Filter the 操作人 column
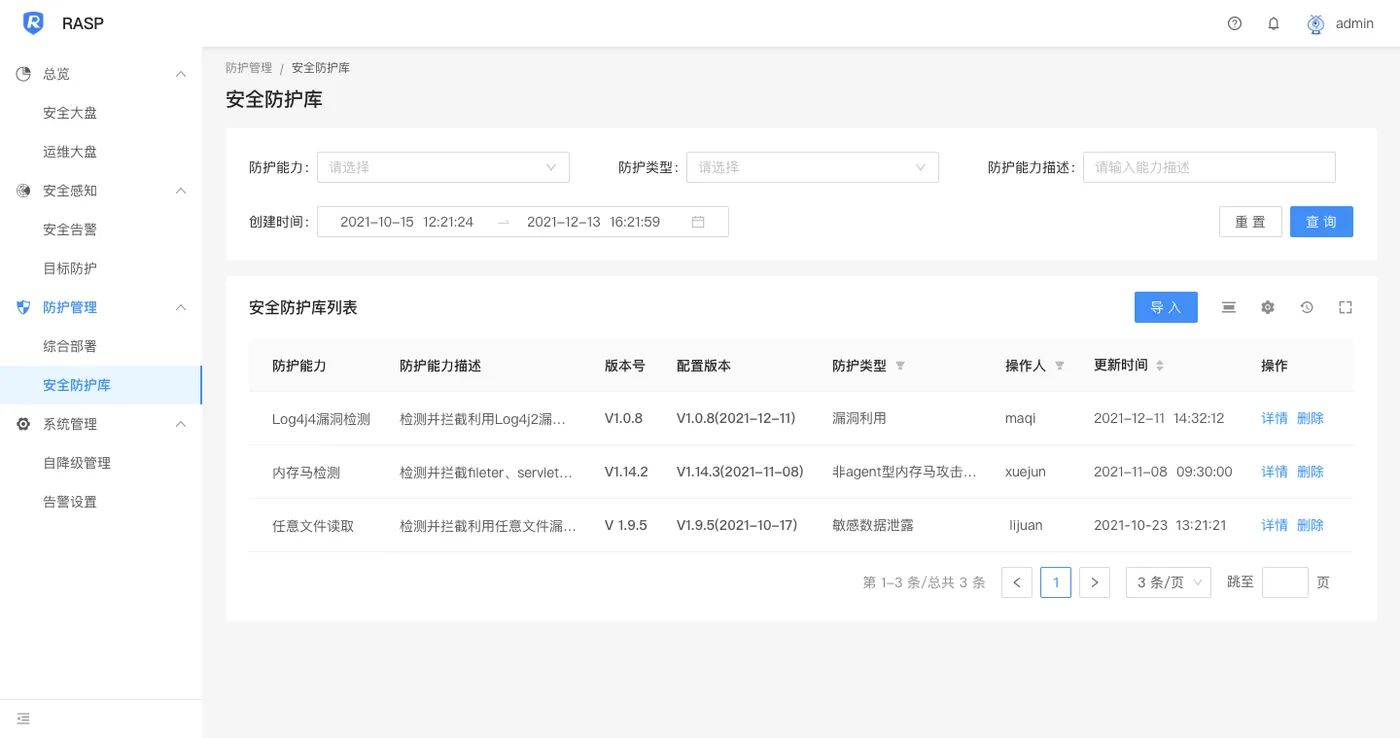This screenshot has width=1400, height=738. click(1060, 366)
